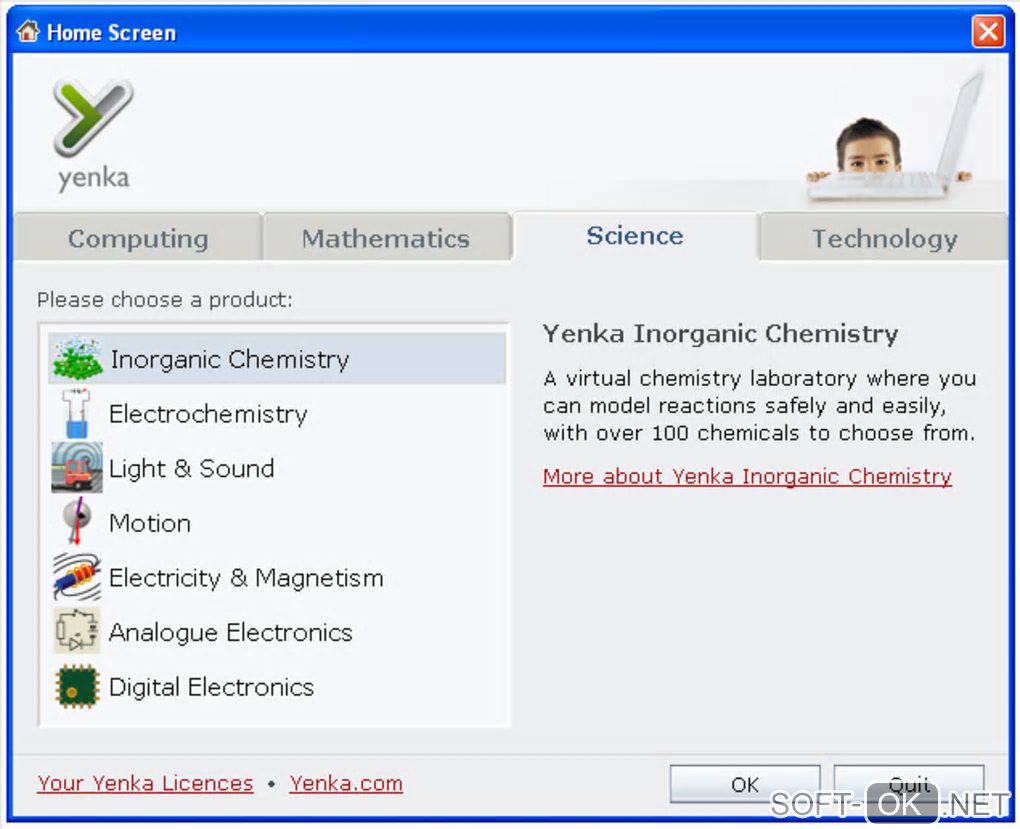Click the Digital Electronics chip icon

click(x=77, y=686)
